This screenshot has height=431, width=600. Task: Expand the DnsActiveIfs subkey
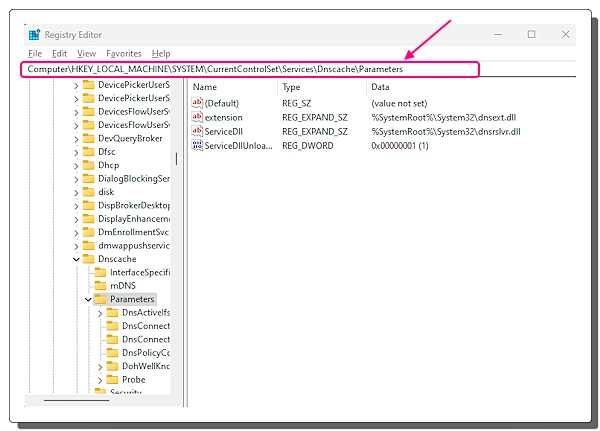tap(100, 313)
